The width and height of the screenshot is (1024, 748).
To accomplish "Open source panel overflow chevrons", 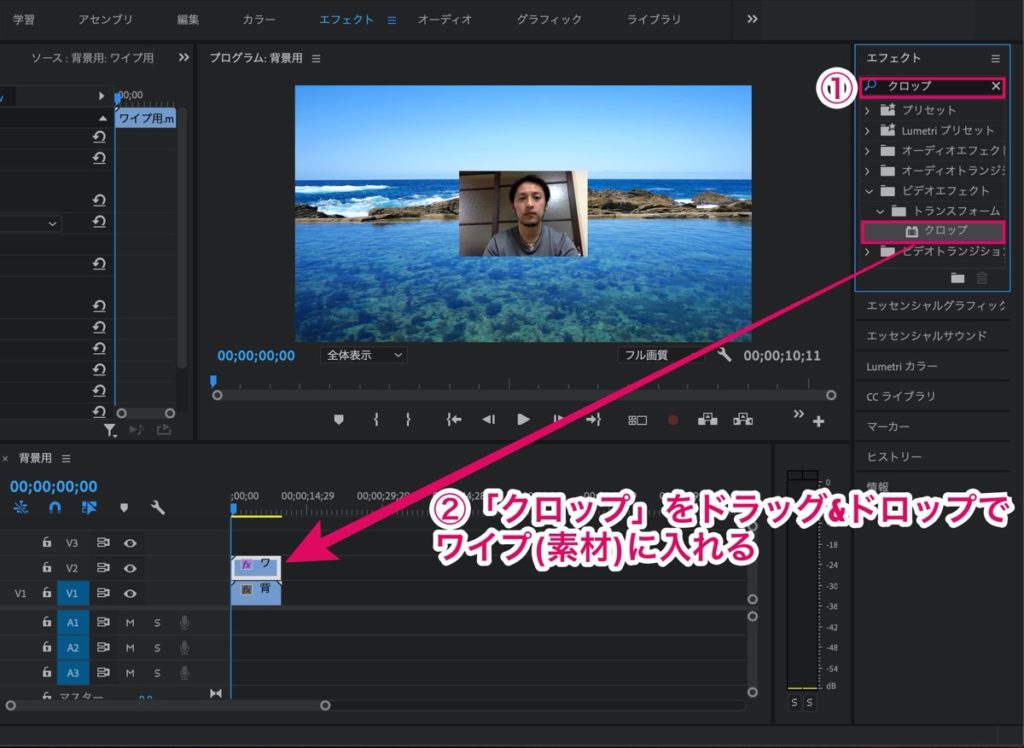I will tap(184, 57).
